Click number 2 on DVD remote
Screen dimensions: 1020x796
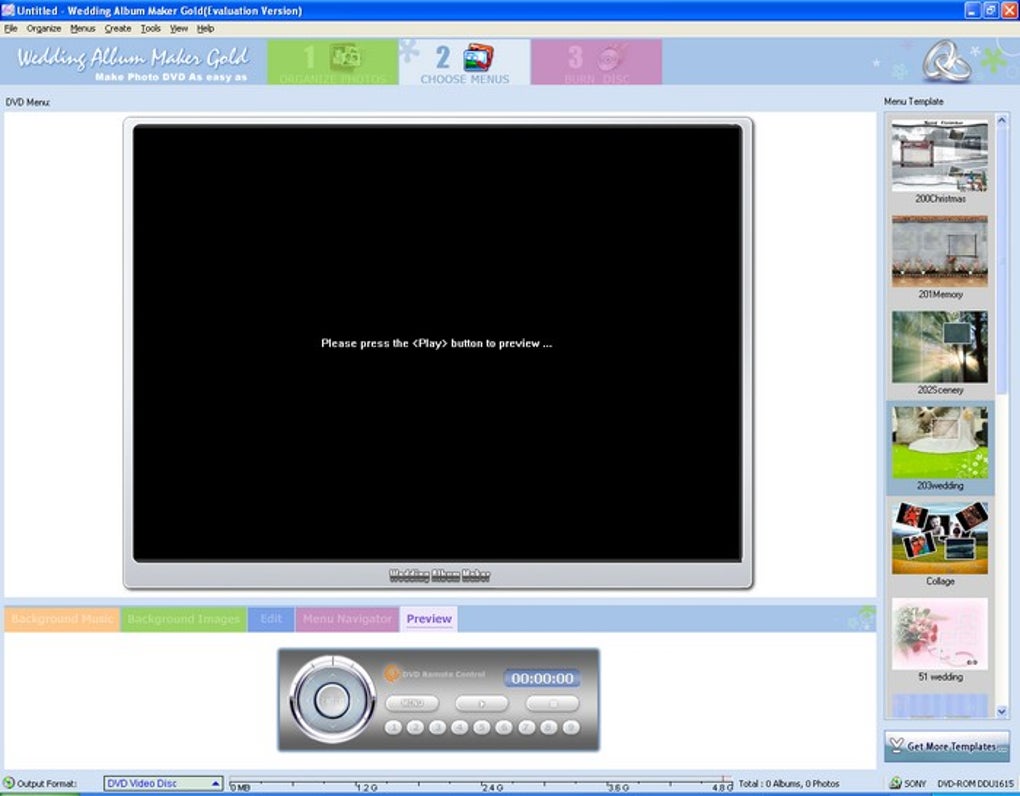click(x=415, y=728)
